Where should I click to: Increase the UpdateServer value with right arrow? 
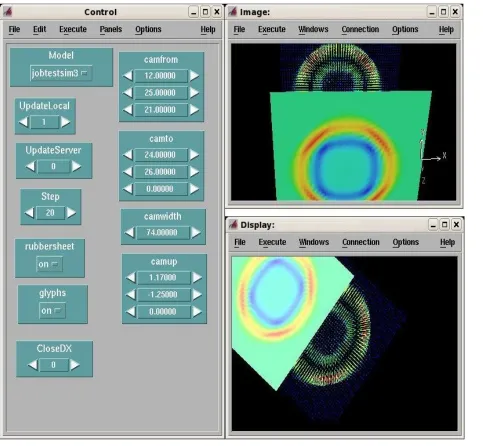pyautogui.click(x=76, y=166)
